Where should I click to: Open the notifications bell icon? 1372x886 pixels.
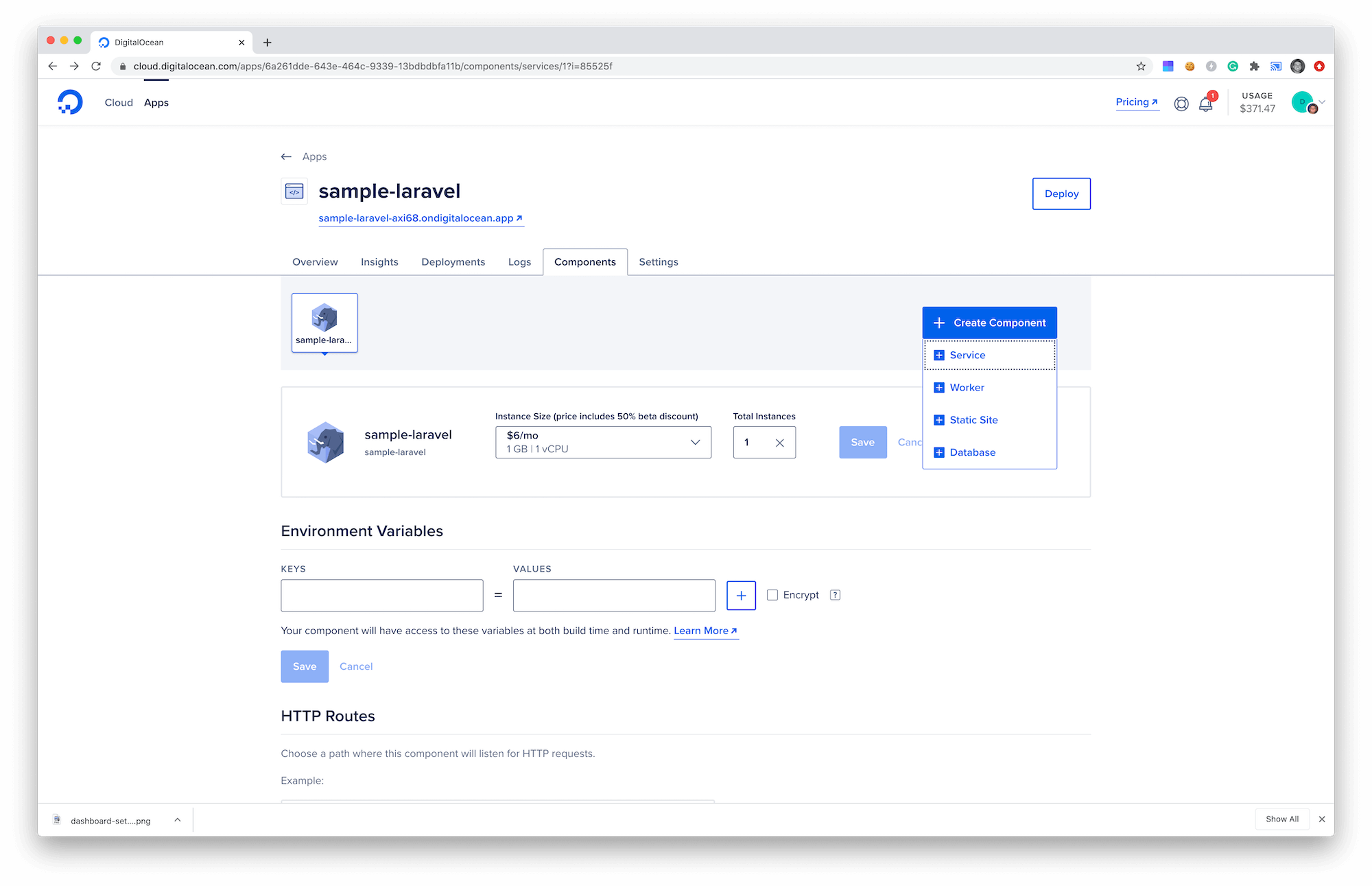(1205, 104)
